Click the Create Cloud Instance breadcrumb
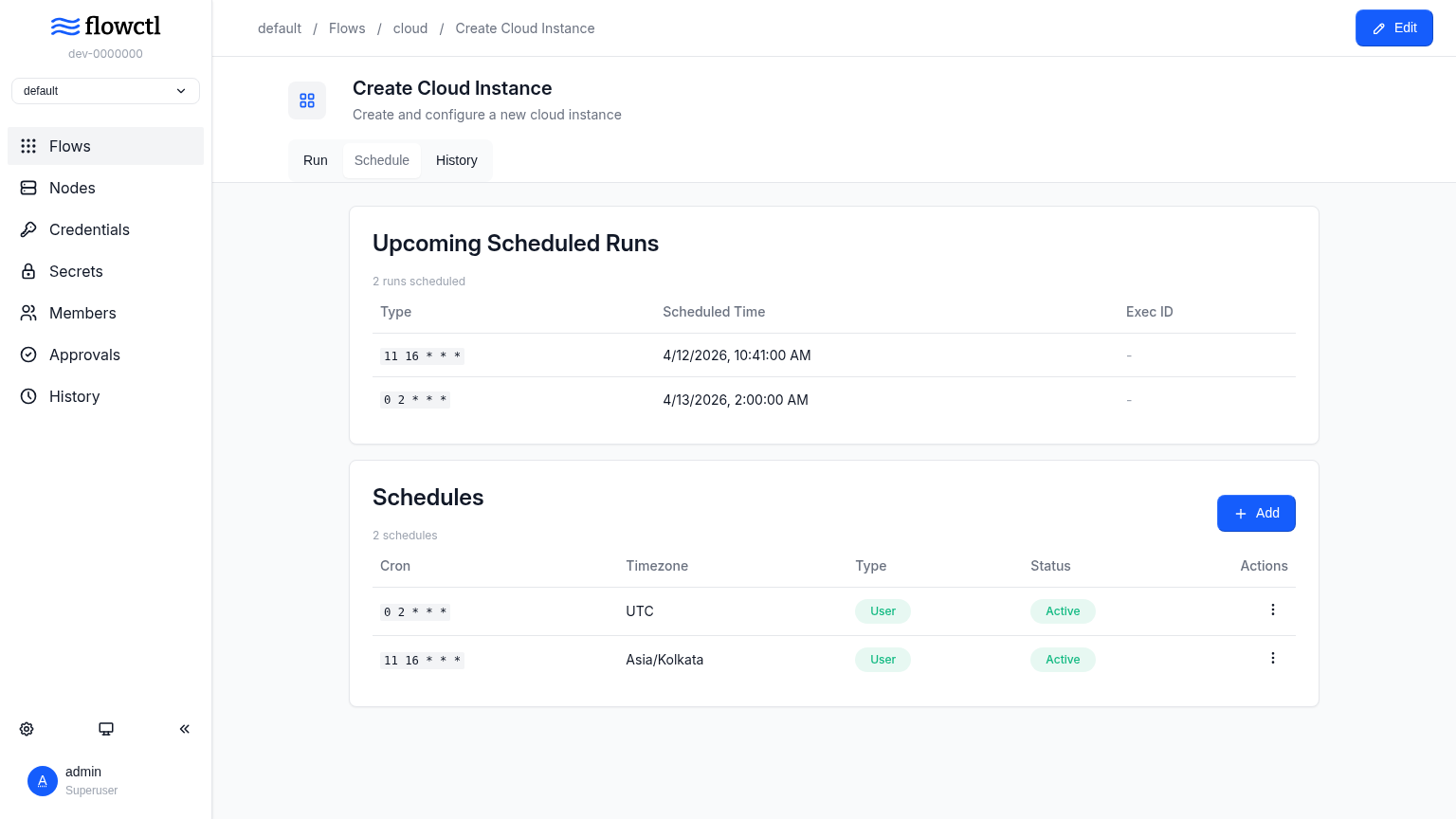The width and height of the screenshot is (1456, 819). coord(525,28)
